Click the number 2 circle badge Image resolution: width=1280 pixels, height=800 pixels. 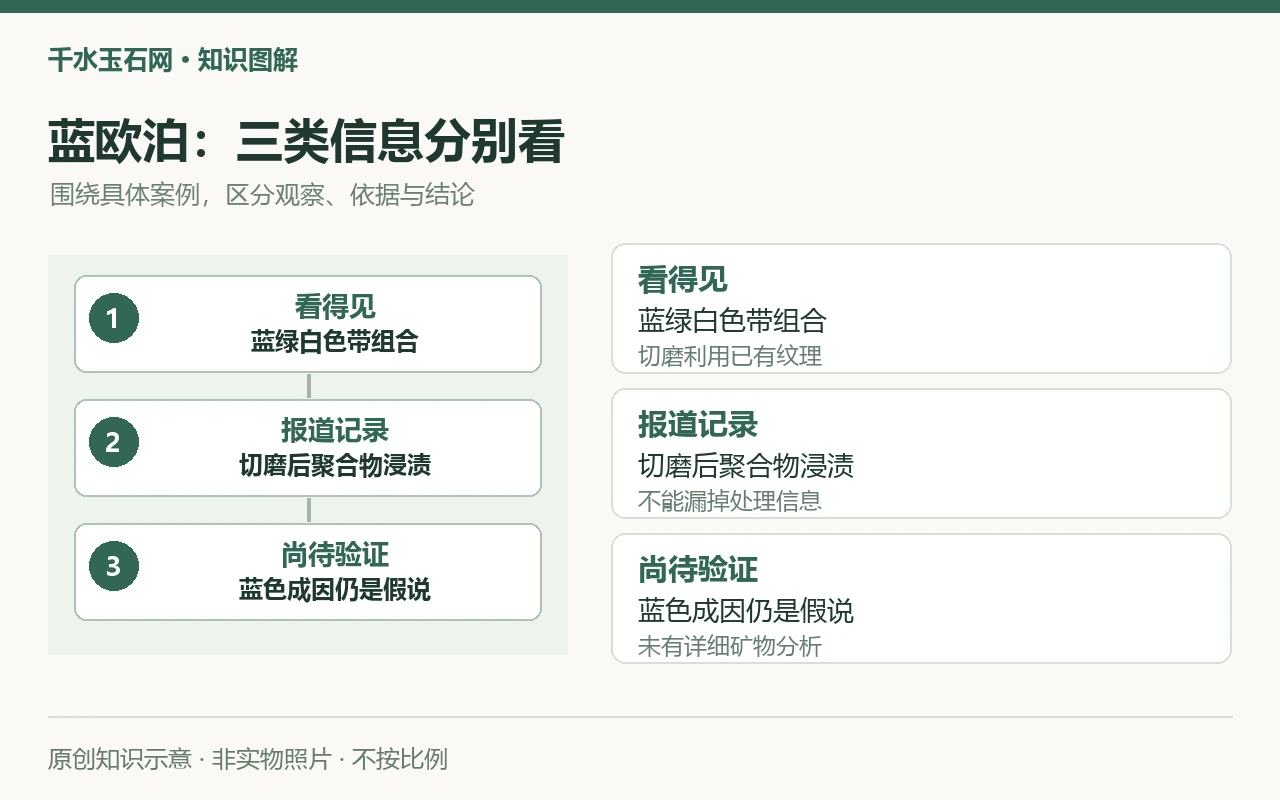coord(113,443)
